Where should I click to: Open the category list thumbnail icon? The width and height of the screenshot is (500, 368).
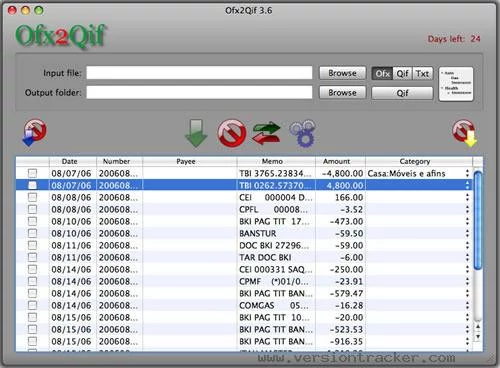coord(456,84)
